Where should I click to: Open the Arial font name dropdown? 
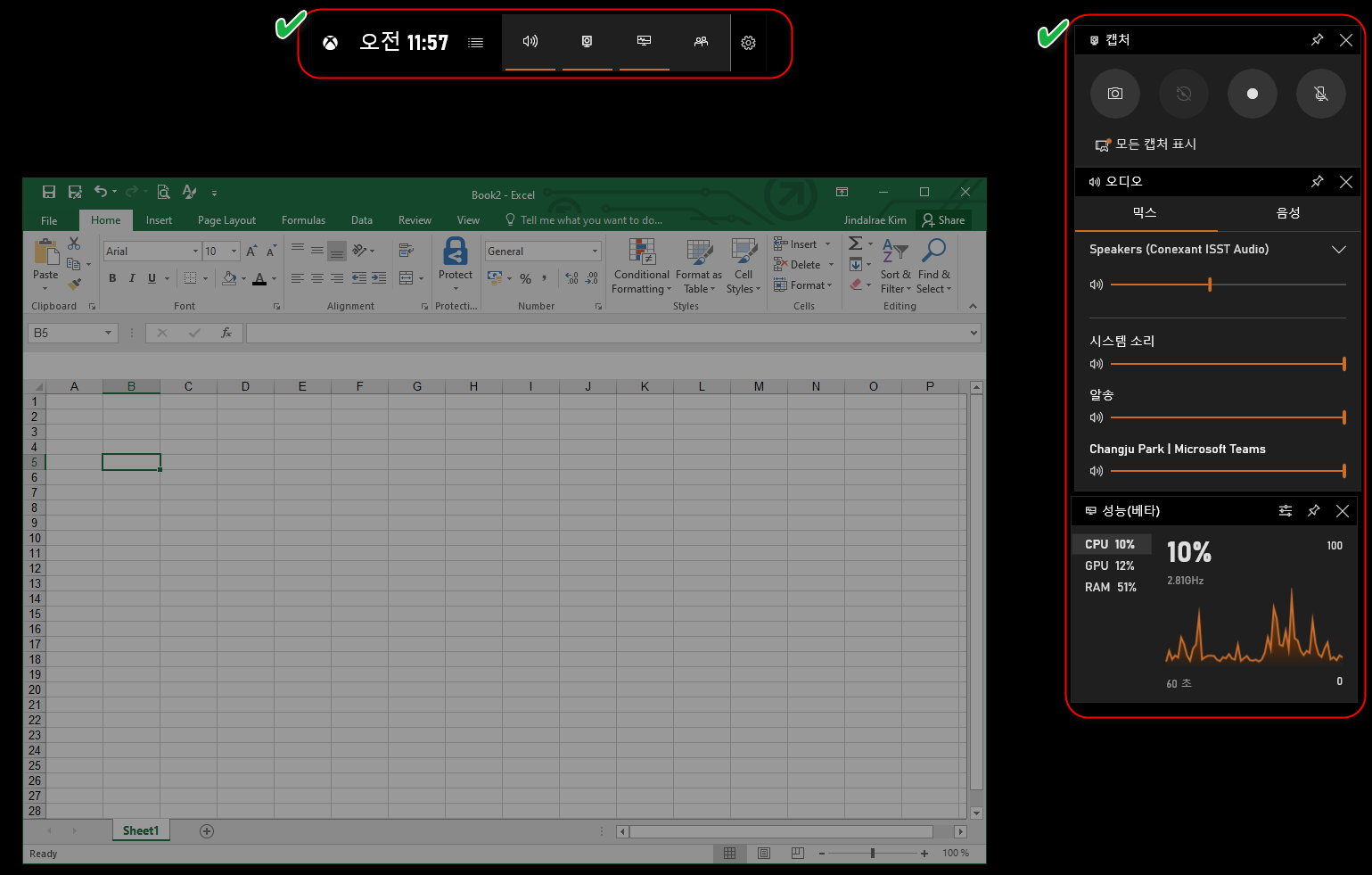point(195,252)
